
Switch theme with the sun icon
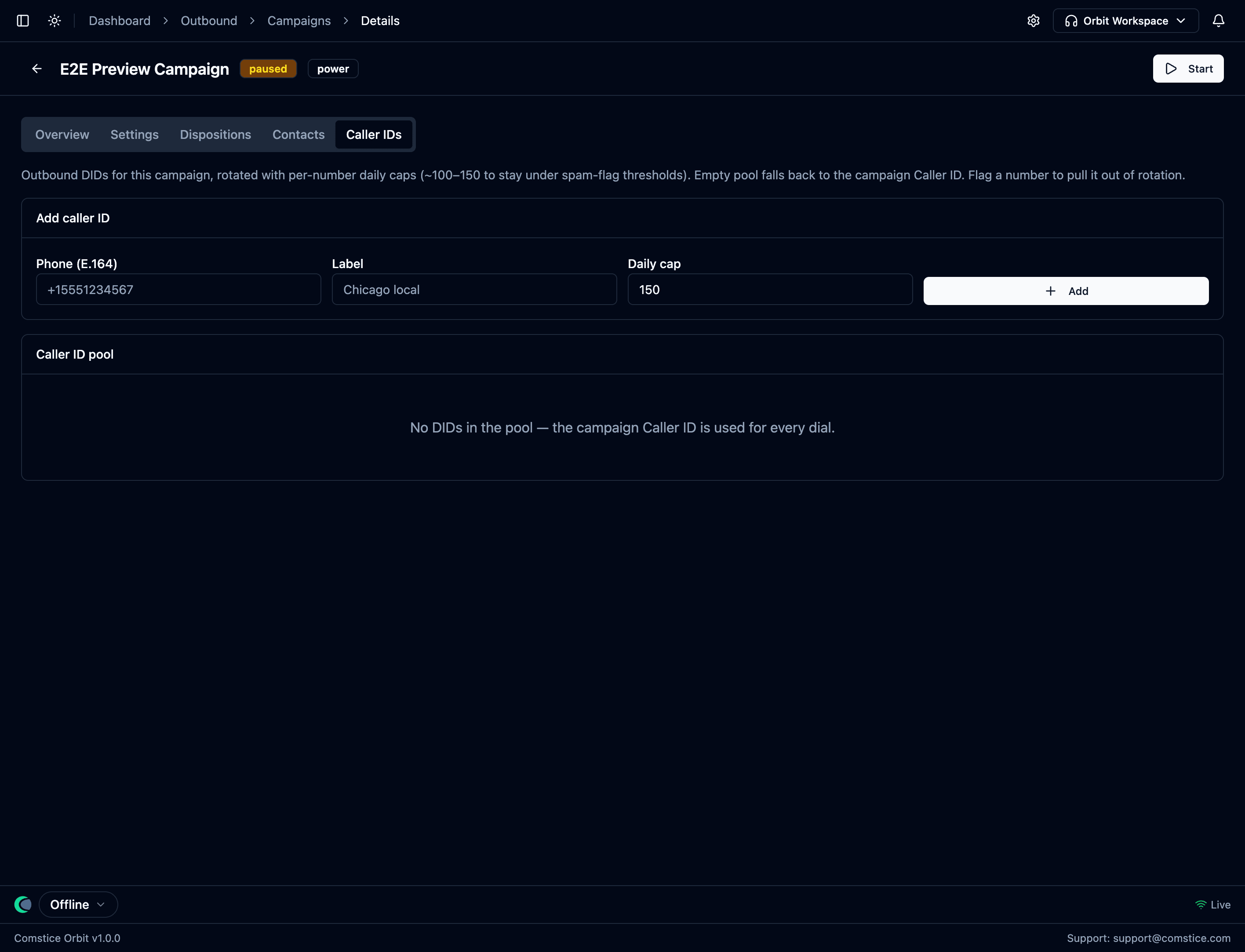(55, 21)
